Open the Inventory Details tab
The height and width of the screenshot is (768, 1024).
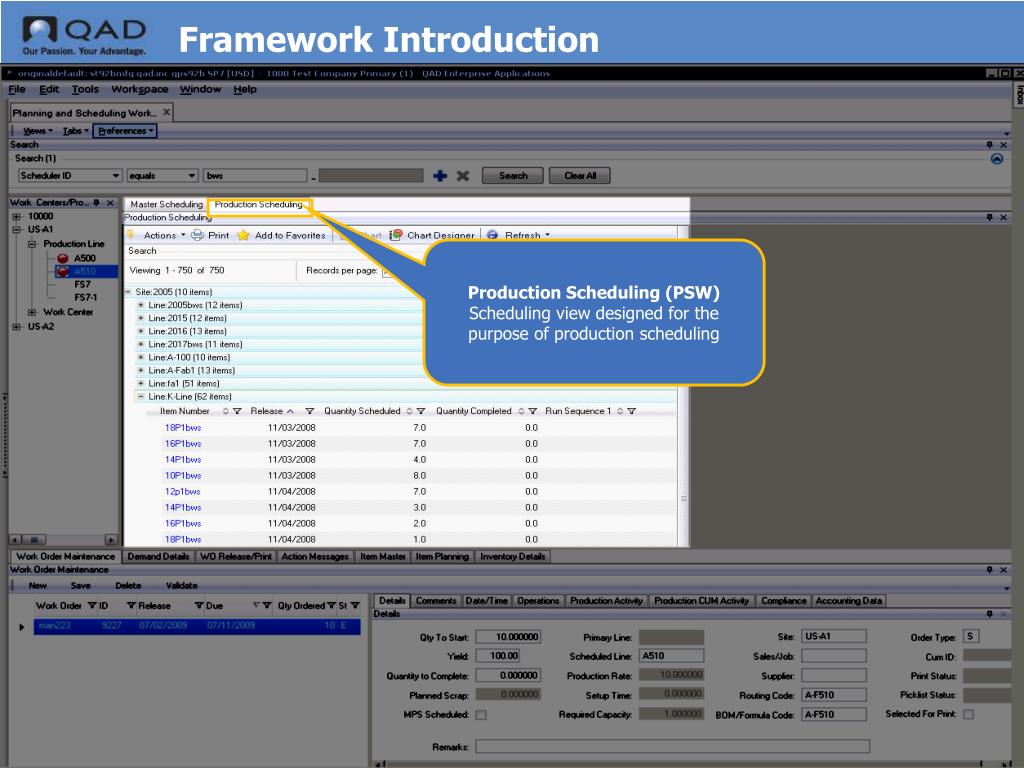pos(513,556)
